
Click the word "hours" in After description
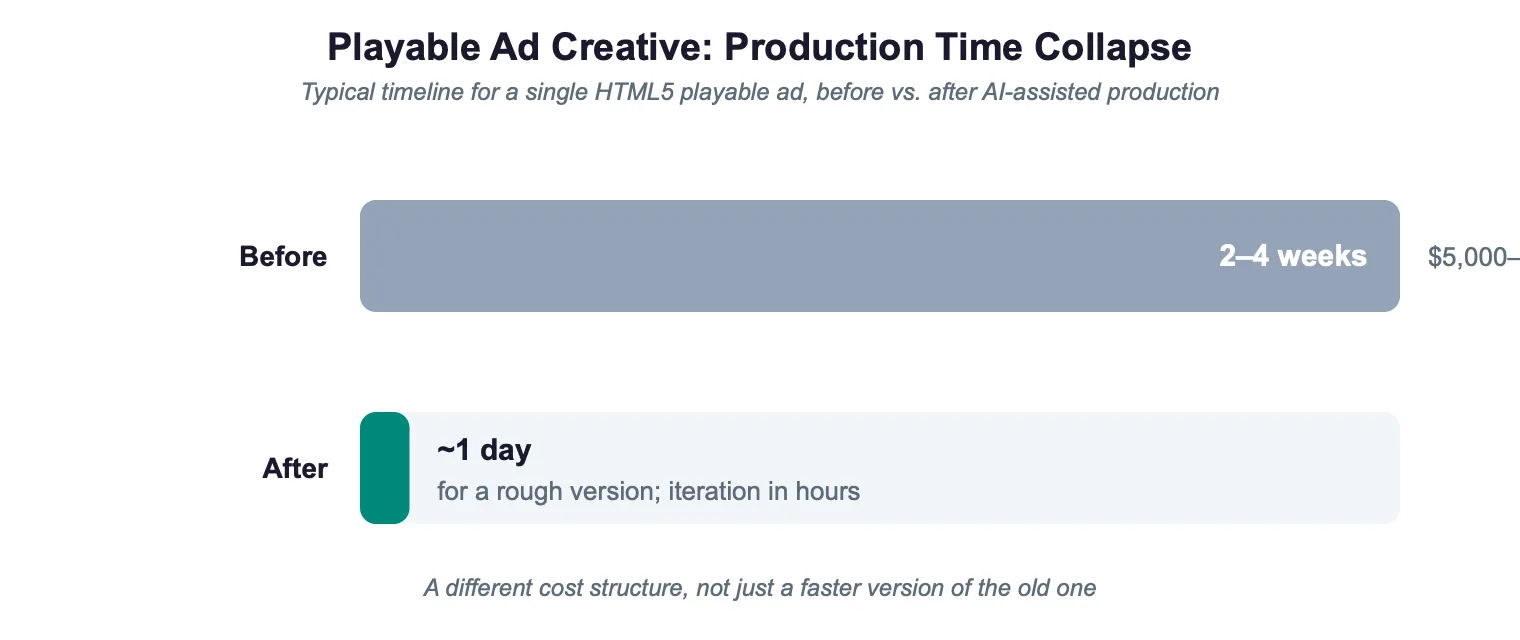pos(828,492)
